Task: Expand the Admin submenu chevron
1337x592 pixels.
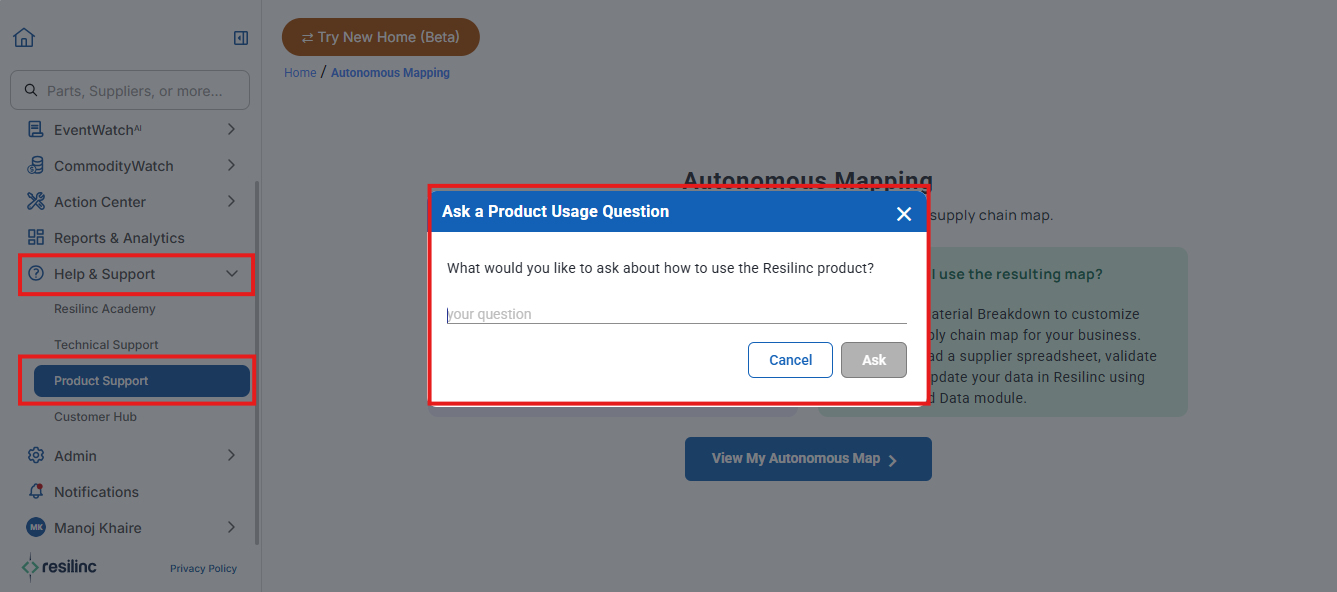Action: pos(231,456)
